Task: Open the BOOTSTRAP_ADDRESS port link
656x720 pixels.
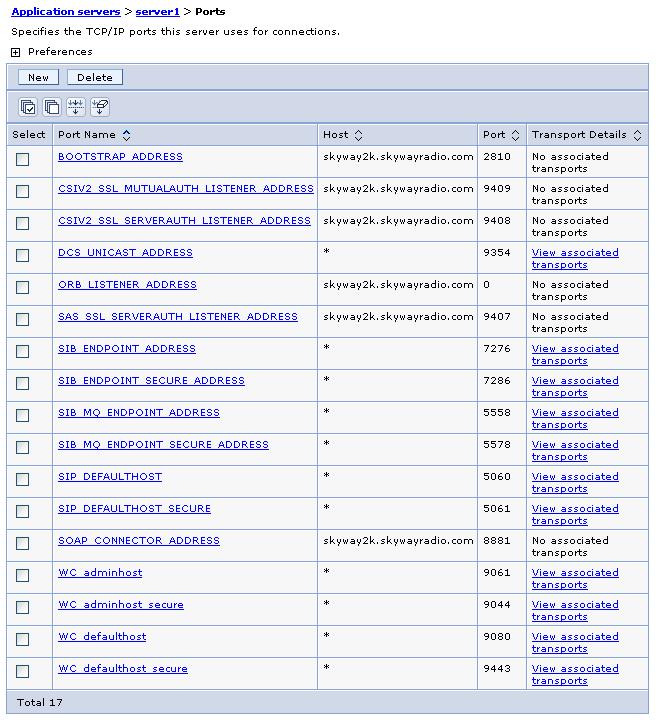Action: point(120,157)
